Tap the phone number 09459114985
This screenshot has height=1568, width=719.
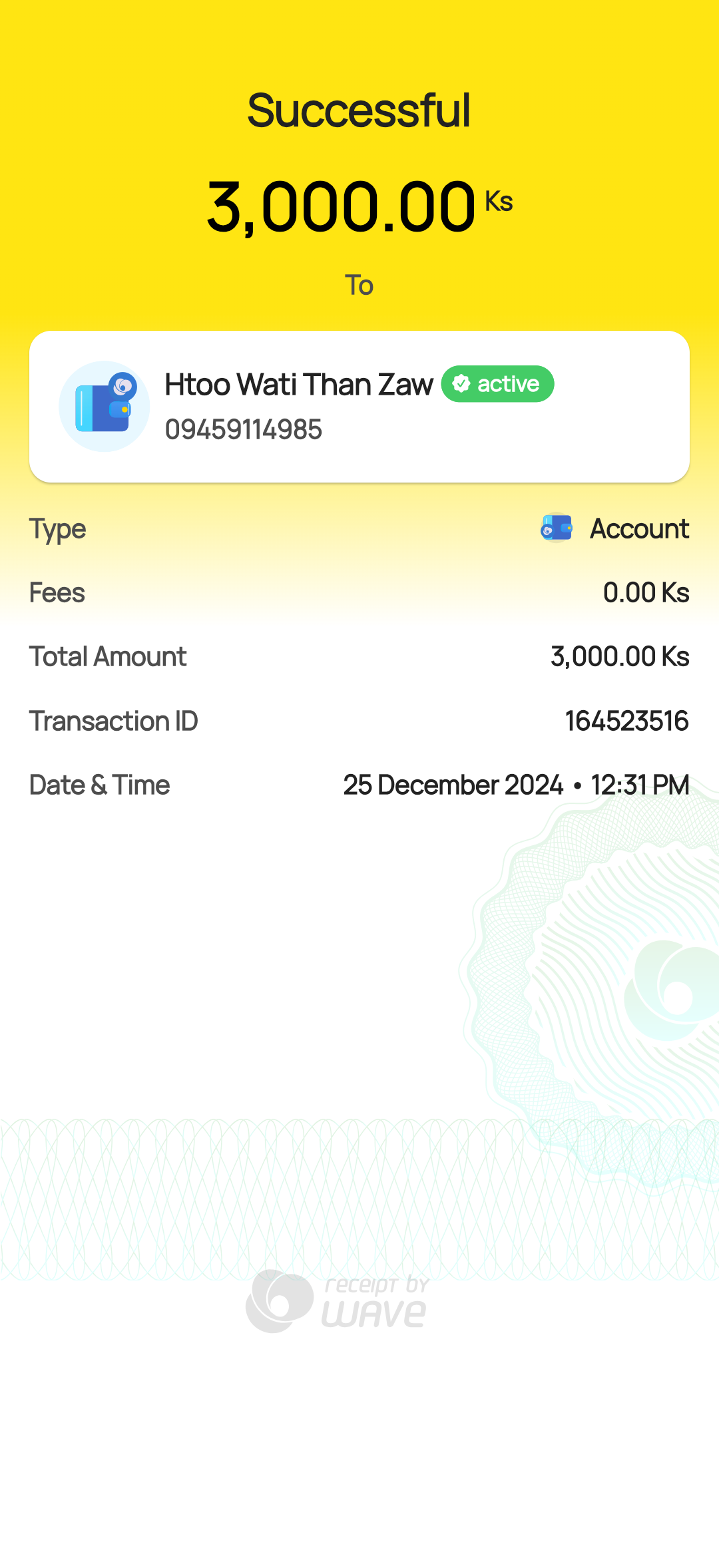coord(244,429)
